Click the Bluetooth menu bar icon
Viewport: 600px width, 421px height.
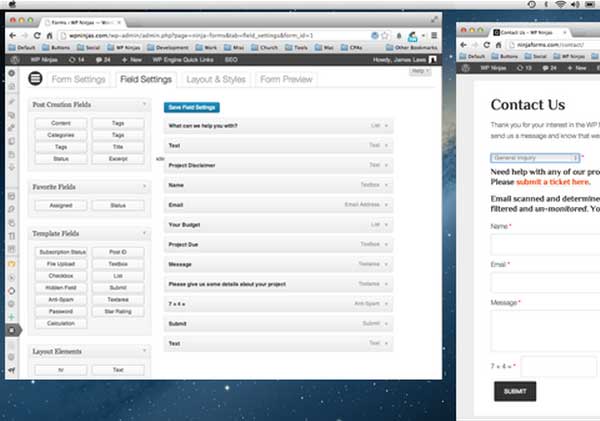coord(546,4)
